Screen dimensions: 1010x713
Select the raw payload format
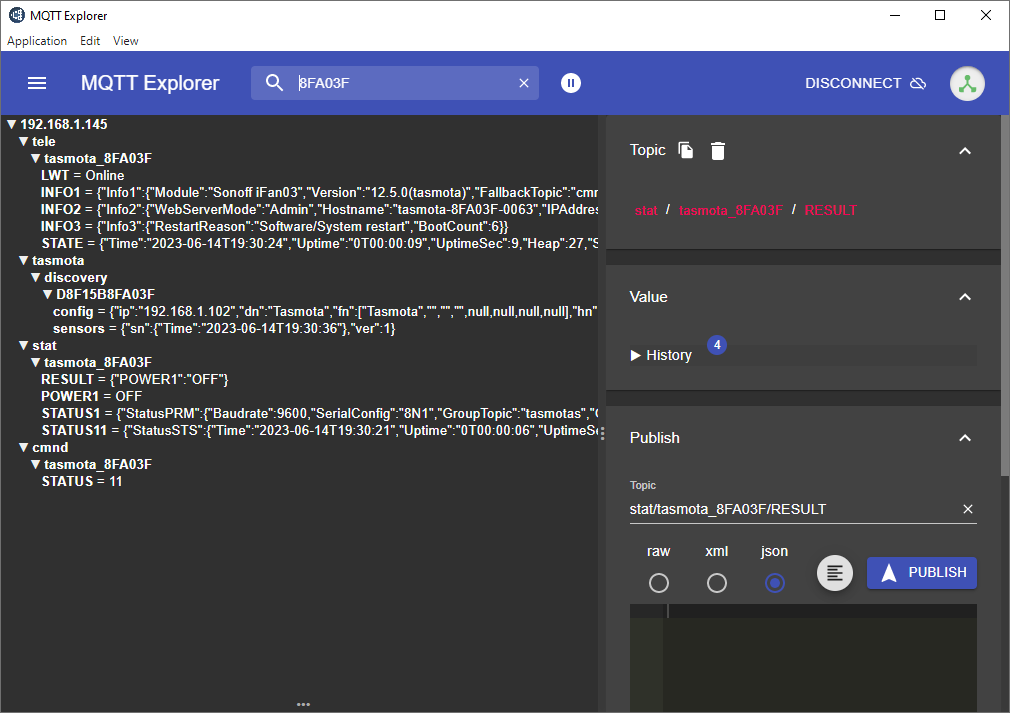click(659, 583)
